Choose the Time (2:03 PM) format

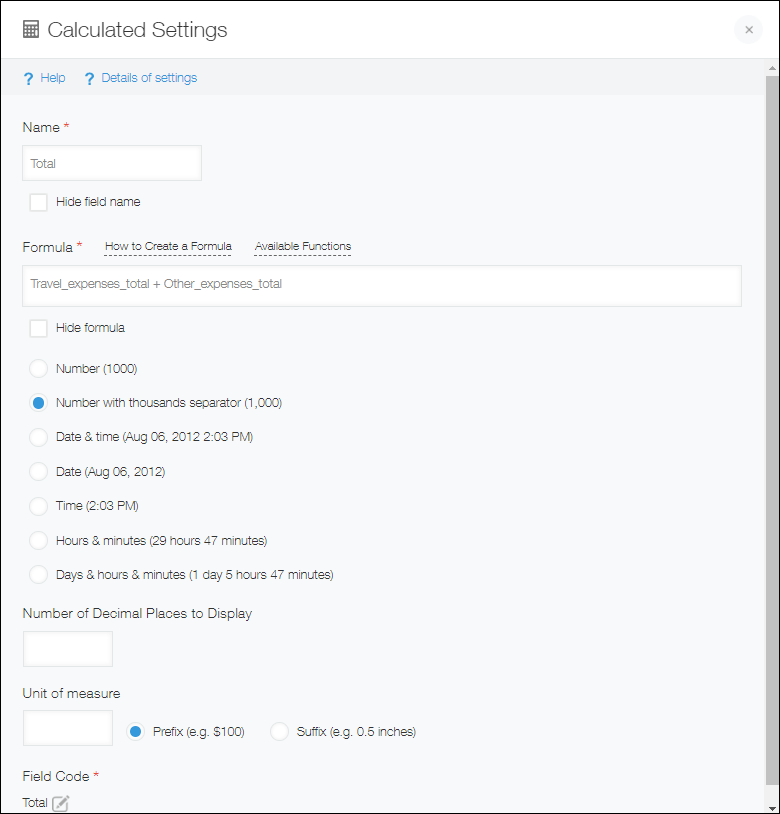point(38,505)
